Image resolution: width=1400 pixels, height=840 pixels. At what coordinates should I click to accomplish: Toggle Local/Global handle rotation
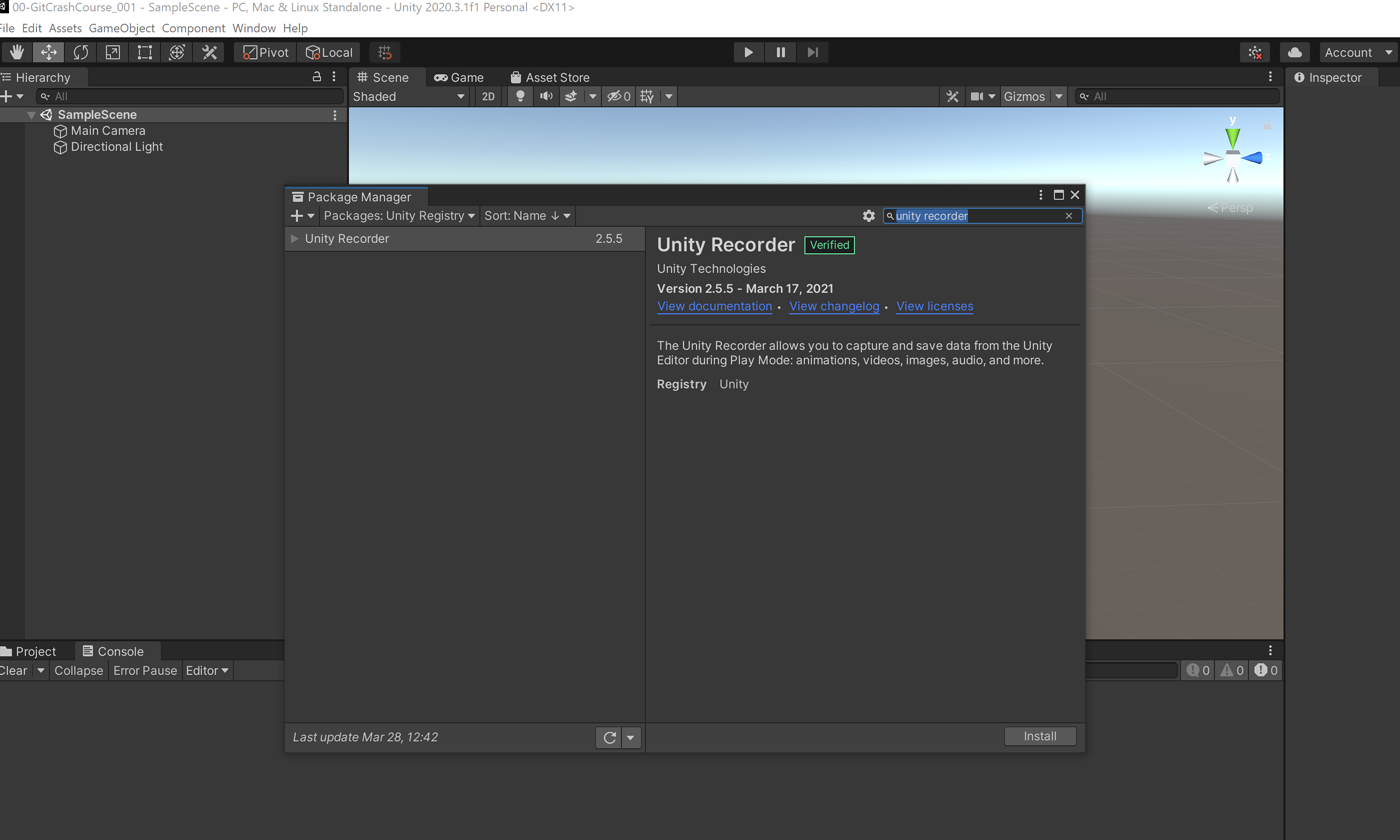(329, 52)
